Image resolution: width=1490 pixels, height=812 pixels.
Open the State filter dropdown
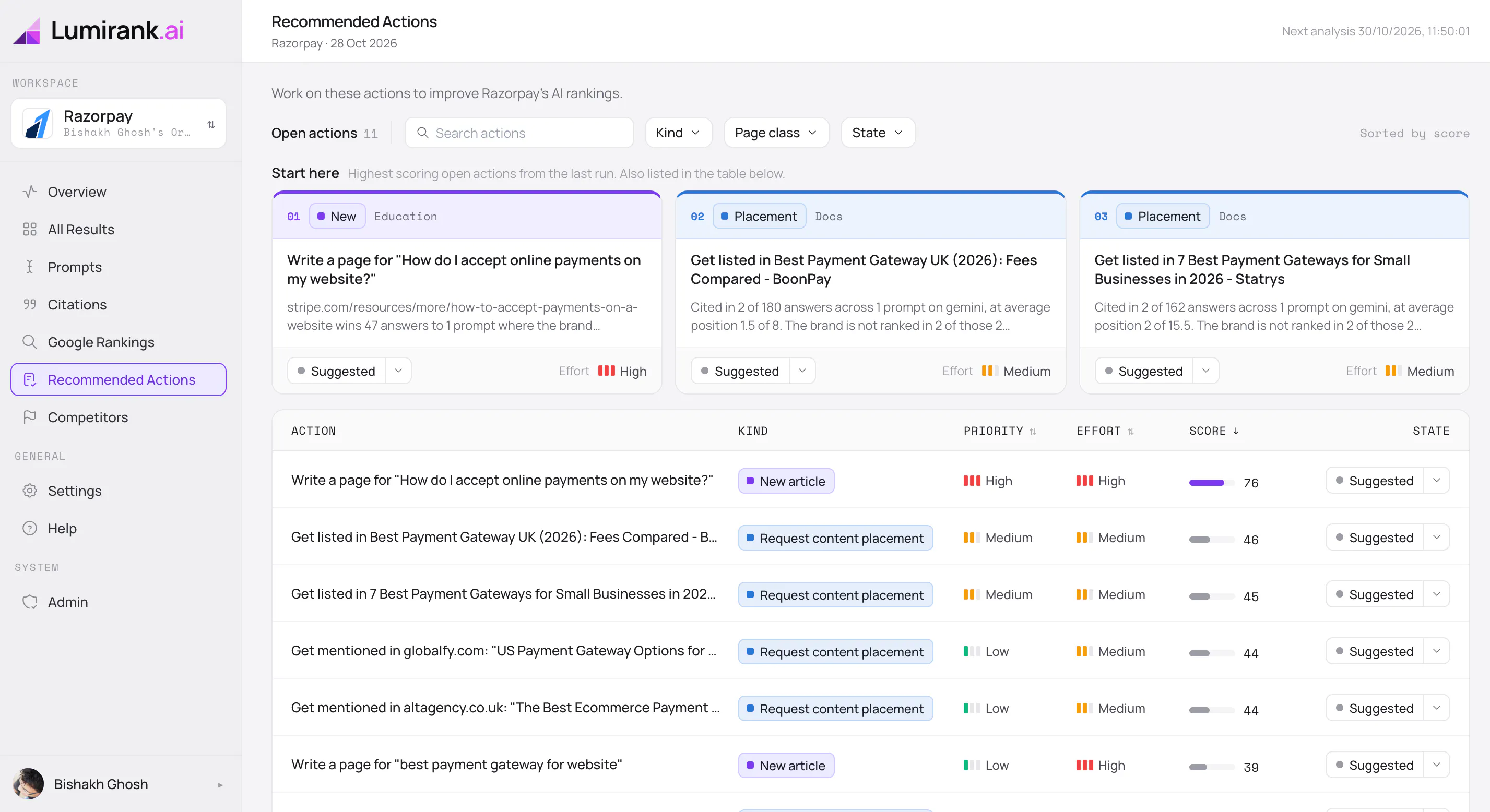[878, 133]
